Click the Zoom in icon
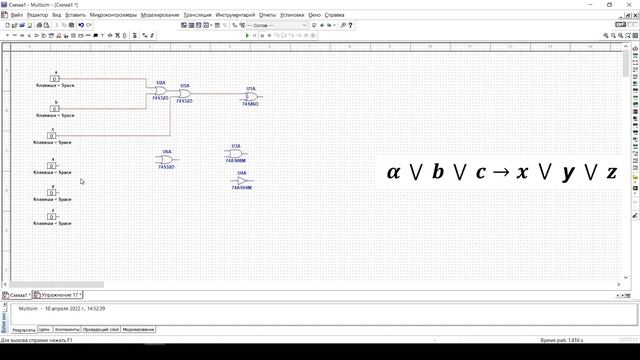Viewport: 640px width, 360px height. (606, 36)
